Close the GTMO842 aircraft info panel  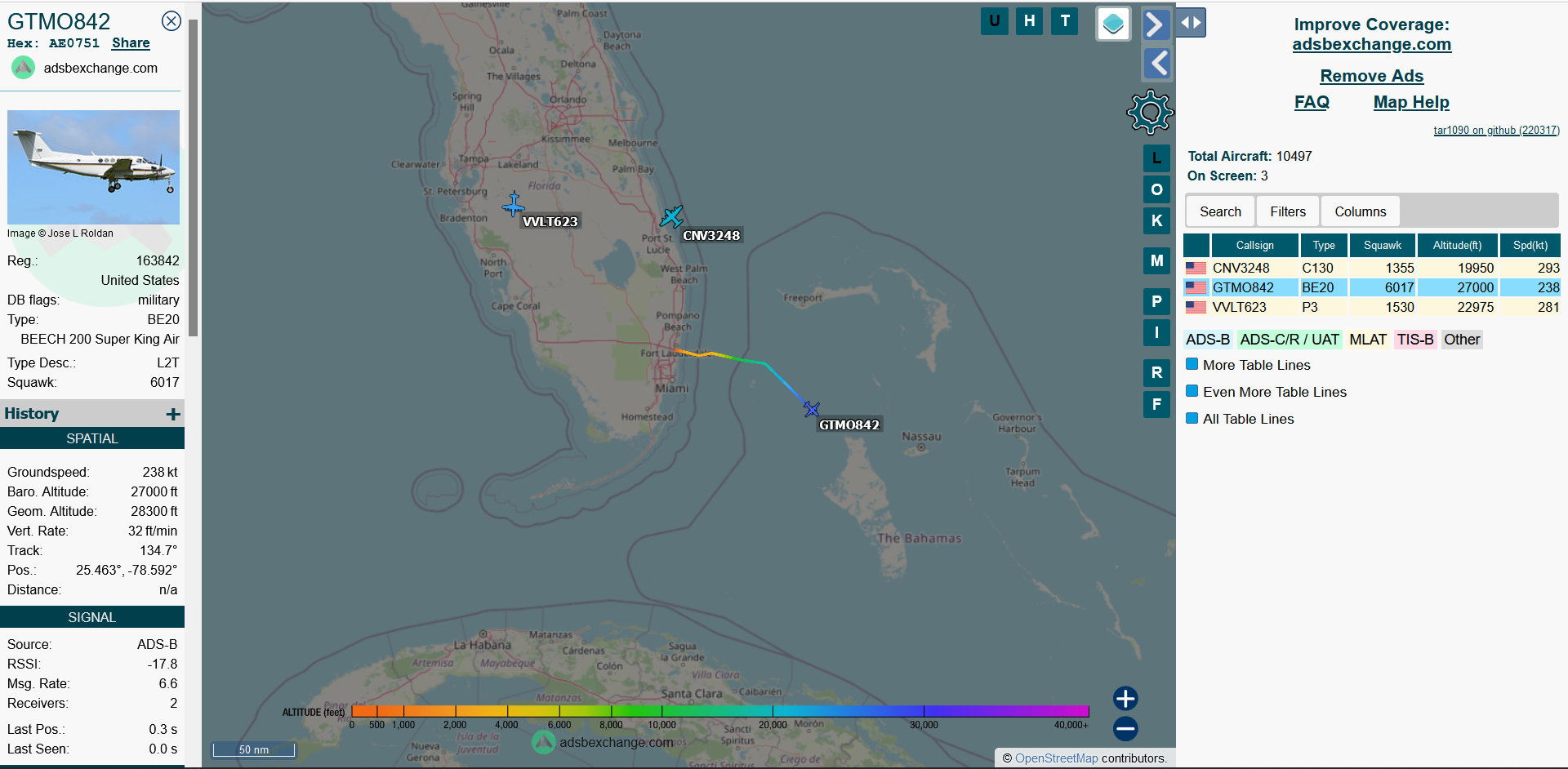tap(171, 21)
